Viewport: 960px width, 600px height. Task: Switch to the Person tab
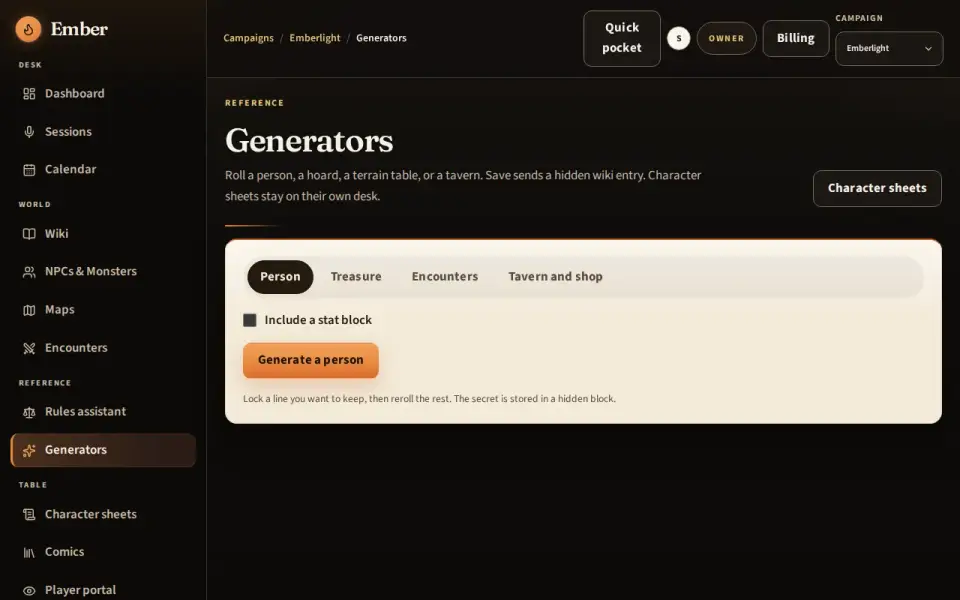pos(280,277)
